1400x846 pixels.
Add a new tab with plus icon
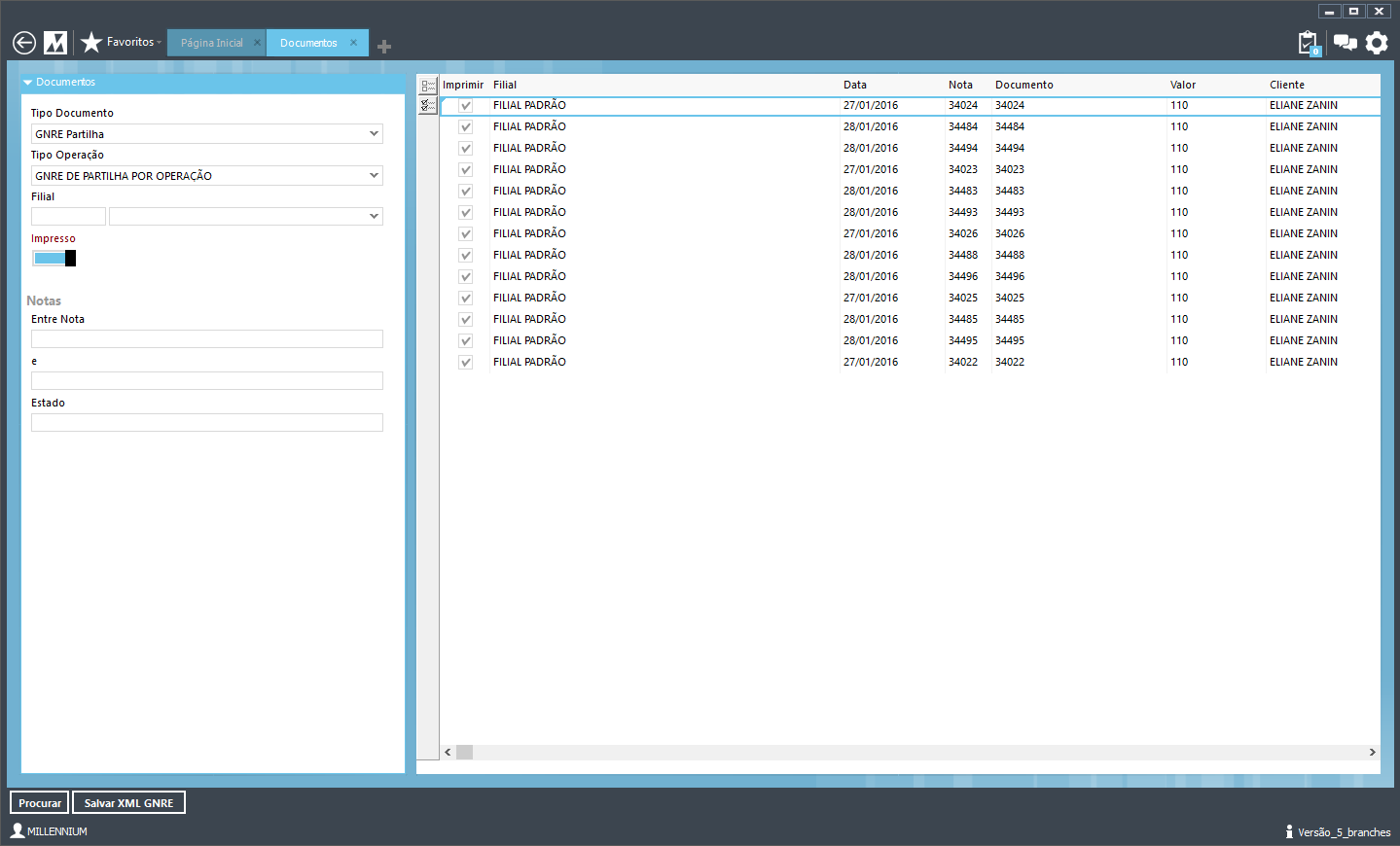point(384,47)
